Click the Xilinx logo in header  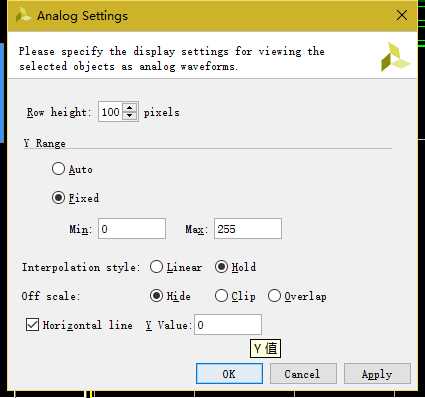pos(395,57)
